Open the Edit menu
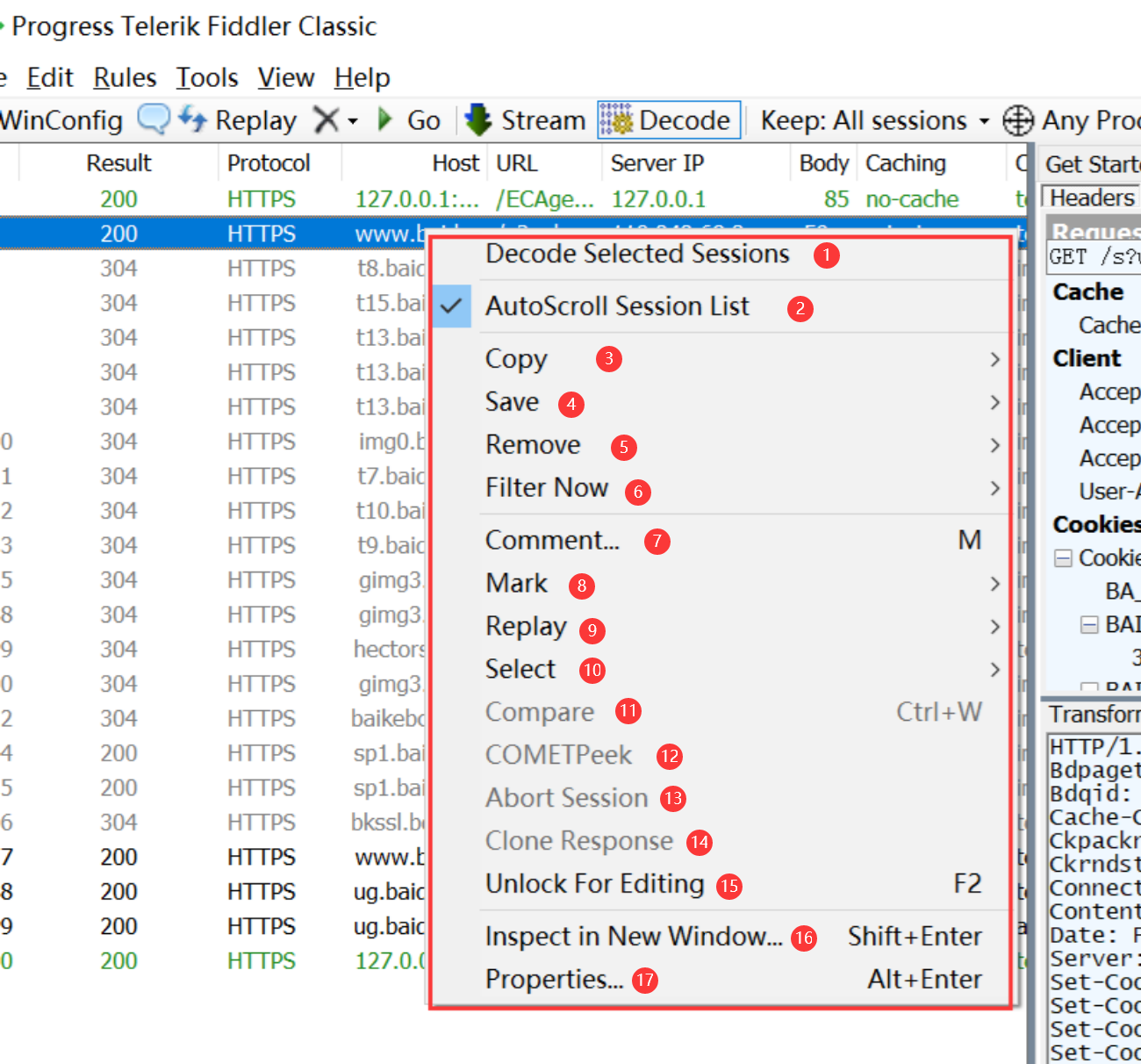Image resolution: width=1141 pixels, height=1064 pixels. (50, 78)
